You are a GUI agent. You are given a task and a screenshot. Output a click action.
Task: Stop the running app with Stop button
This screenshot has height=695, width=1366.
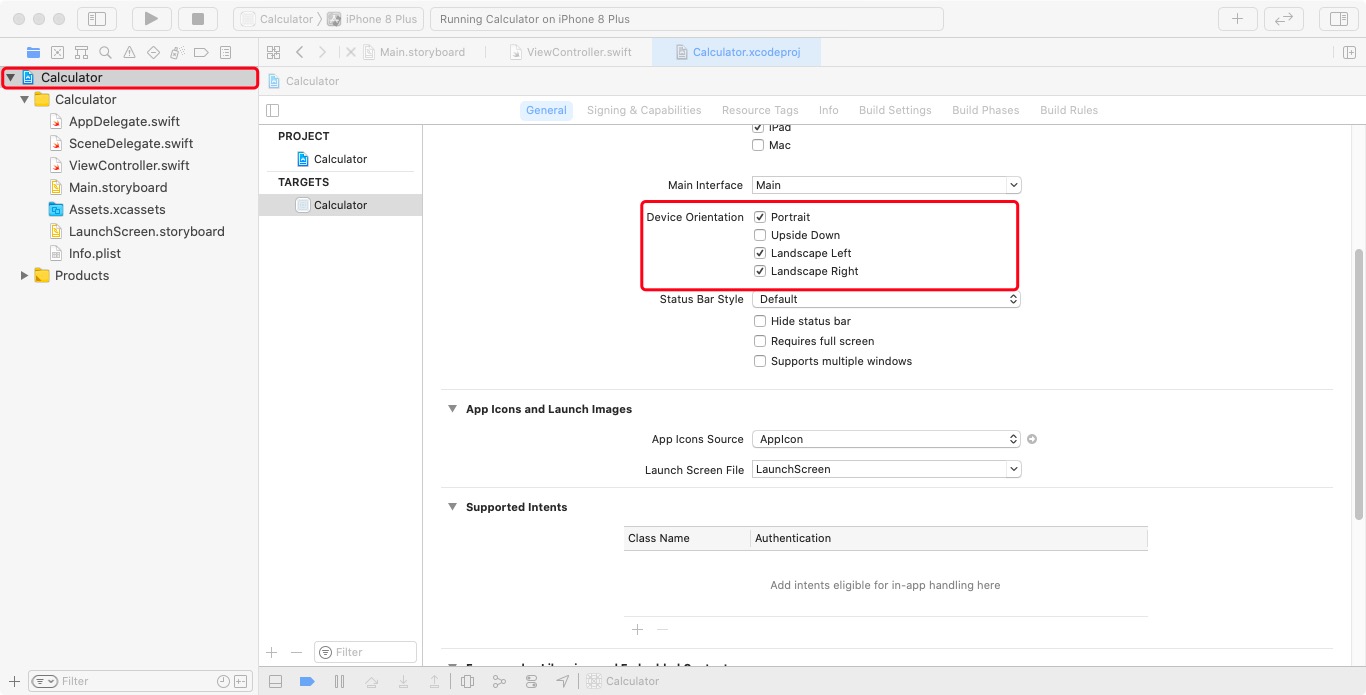point(198,19)
